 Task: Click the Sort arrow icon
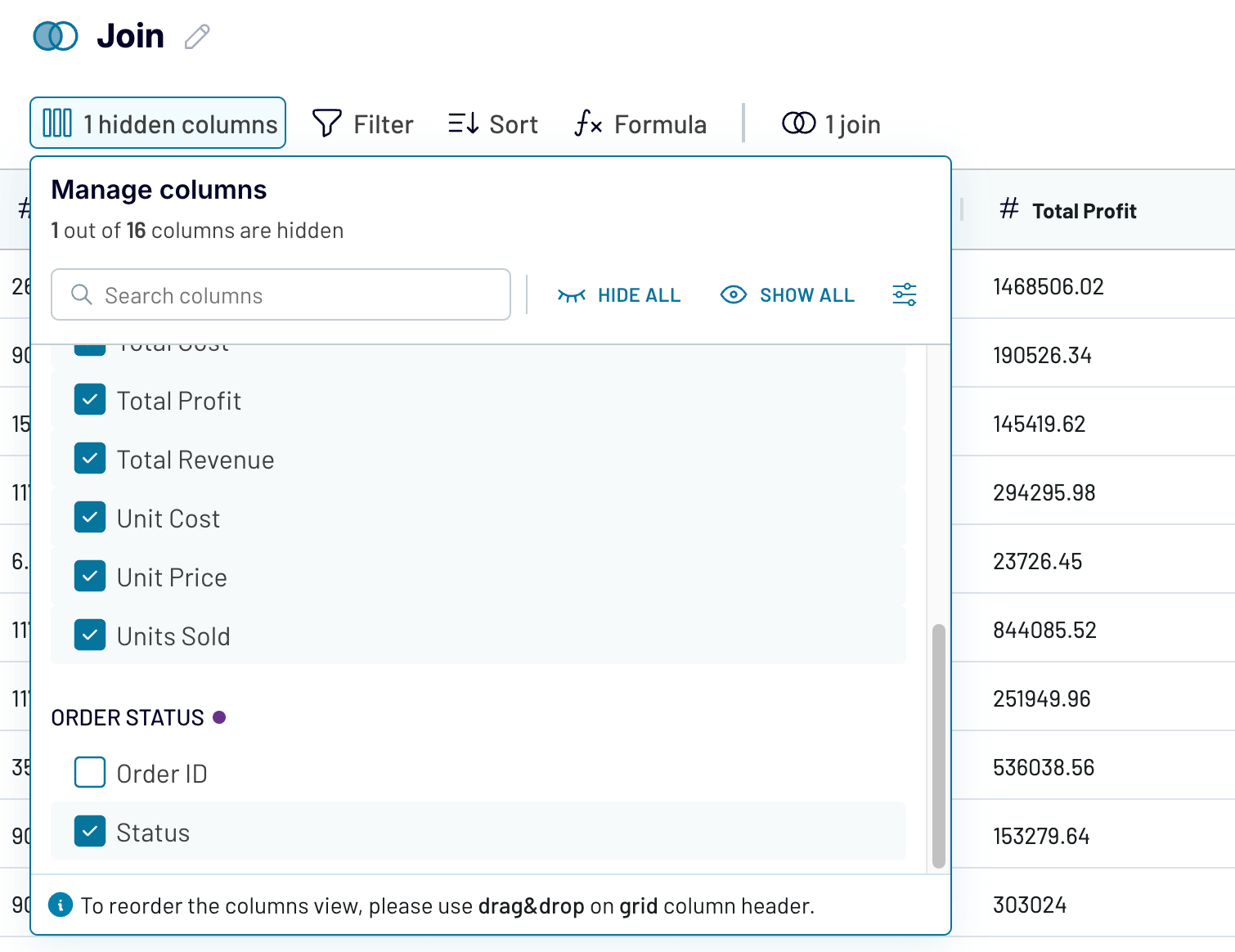463,123
